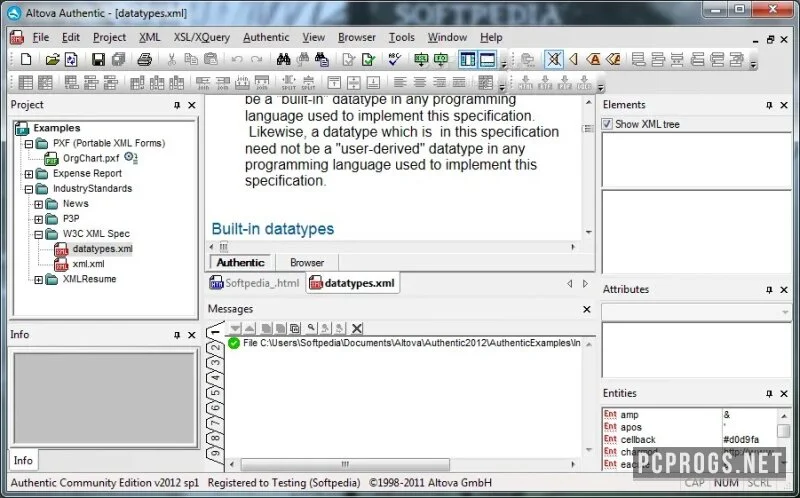Viewport: 800px width, 498px height.
Task: Click the Save All icon
Action: pyautogui.click(x=118, y=60)
